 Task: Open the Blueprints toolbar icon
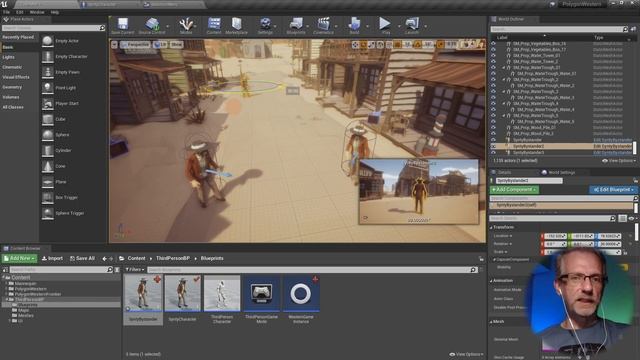tap(296, 25)
